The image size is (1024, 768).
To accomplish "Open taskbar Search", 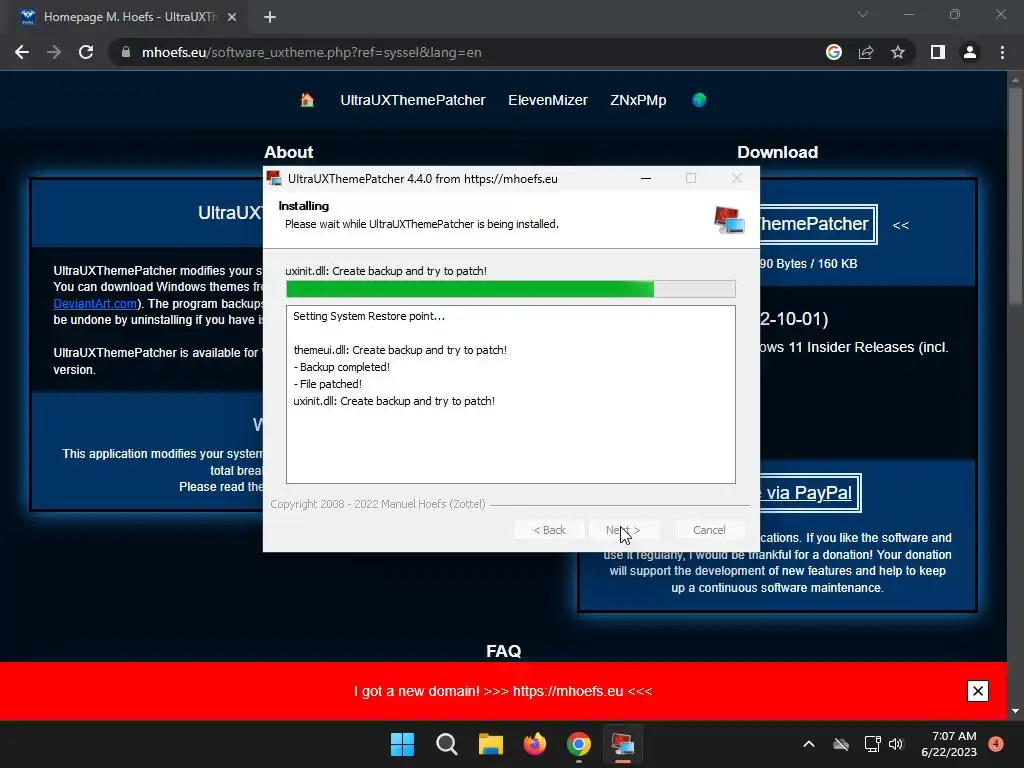I will (x=447, y=744).
